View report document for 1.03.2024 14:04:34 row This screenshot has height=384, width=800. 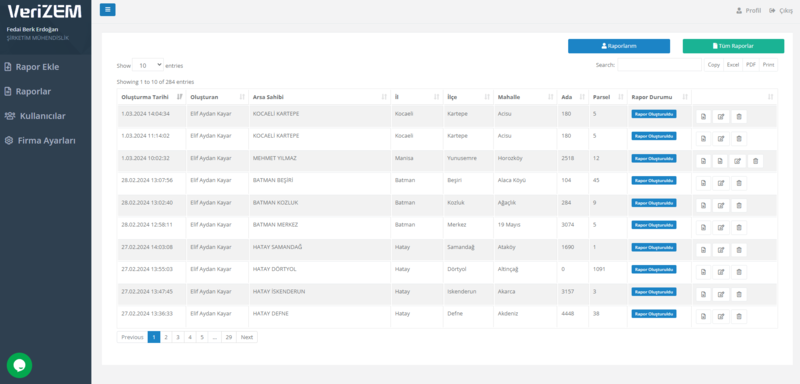[703, 117]
